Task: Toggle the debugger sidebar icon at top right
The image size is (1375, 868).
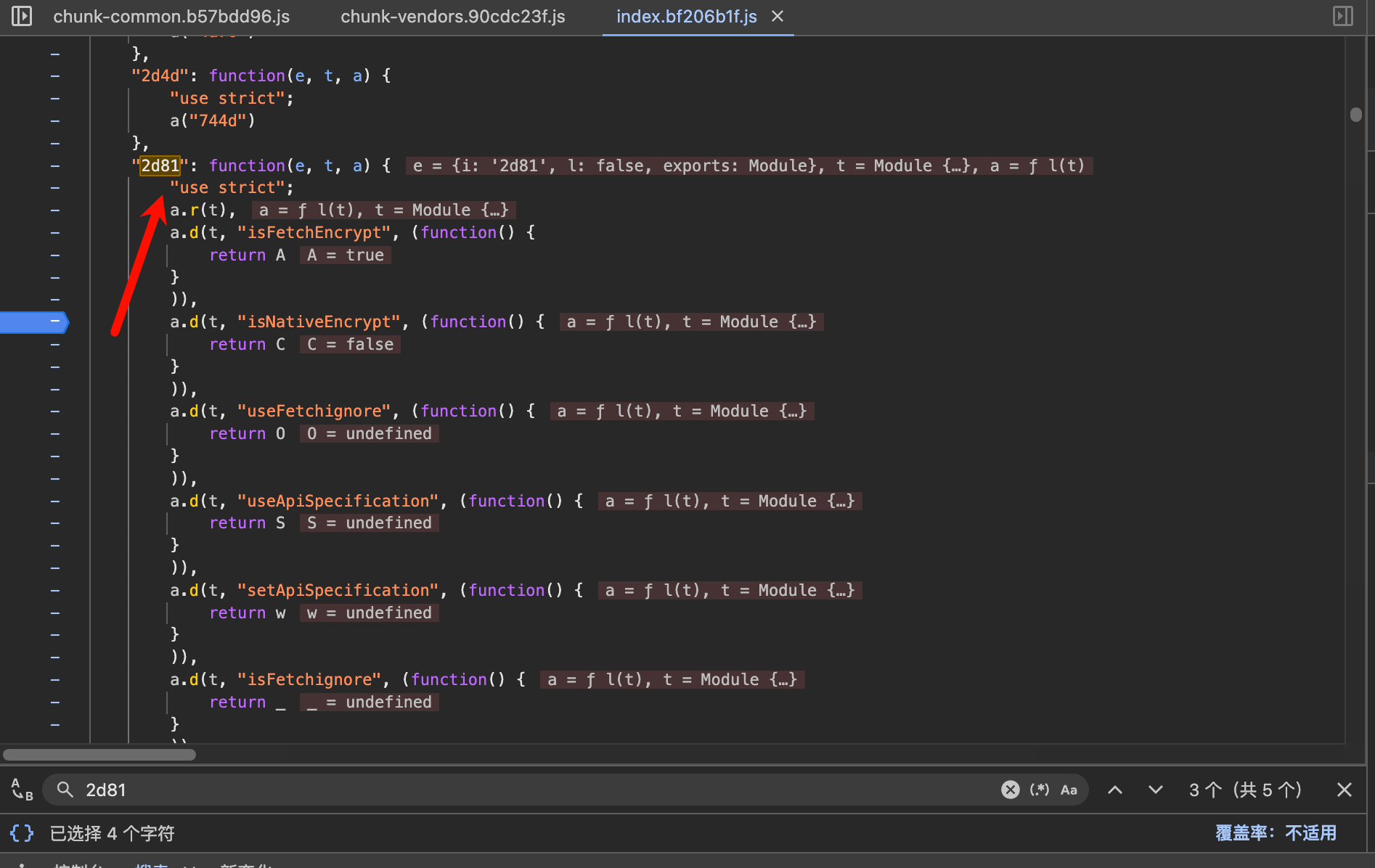Action: 1343,16
